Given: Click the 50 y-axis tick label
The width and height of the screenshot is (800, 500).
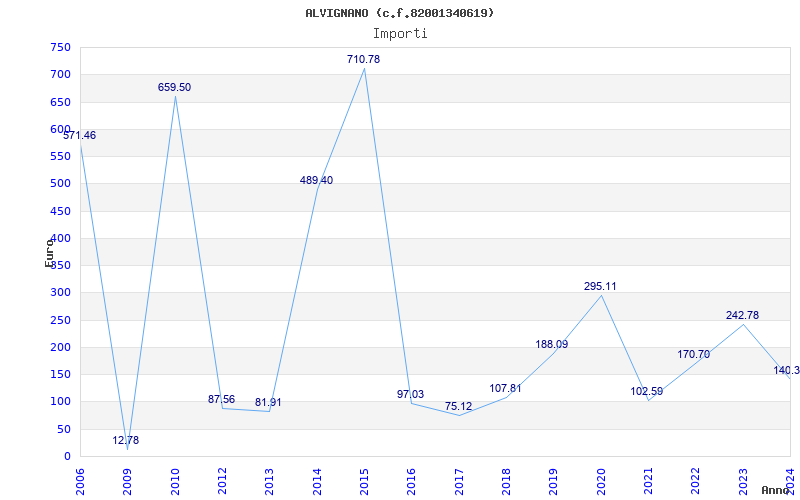Looking at the screenshot, I should pos(64,429).
